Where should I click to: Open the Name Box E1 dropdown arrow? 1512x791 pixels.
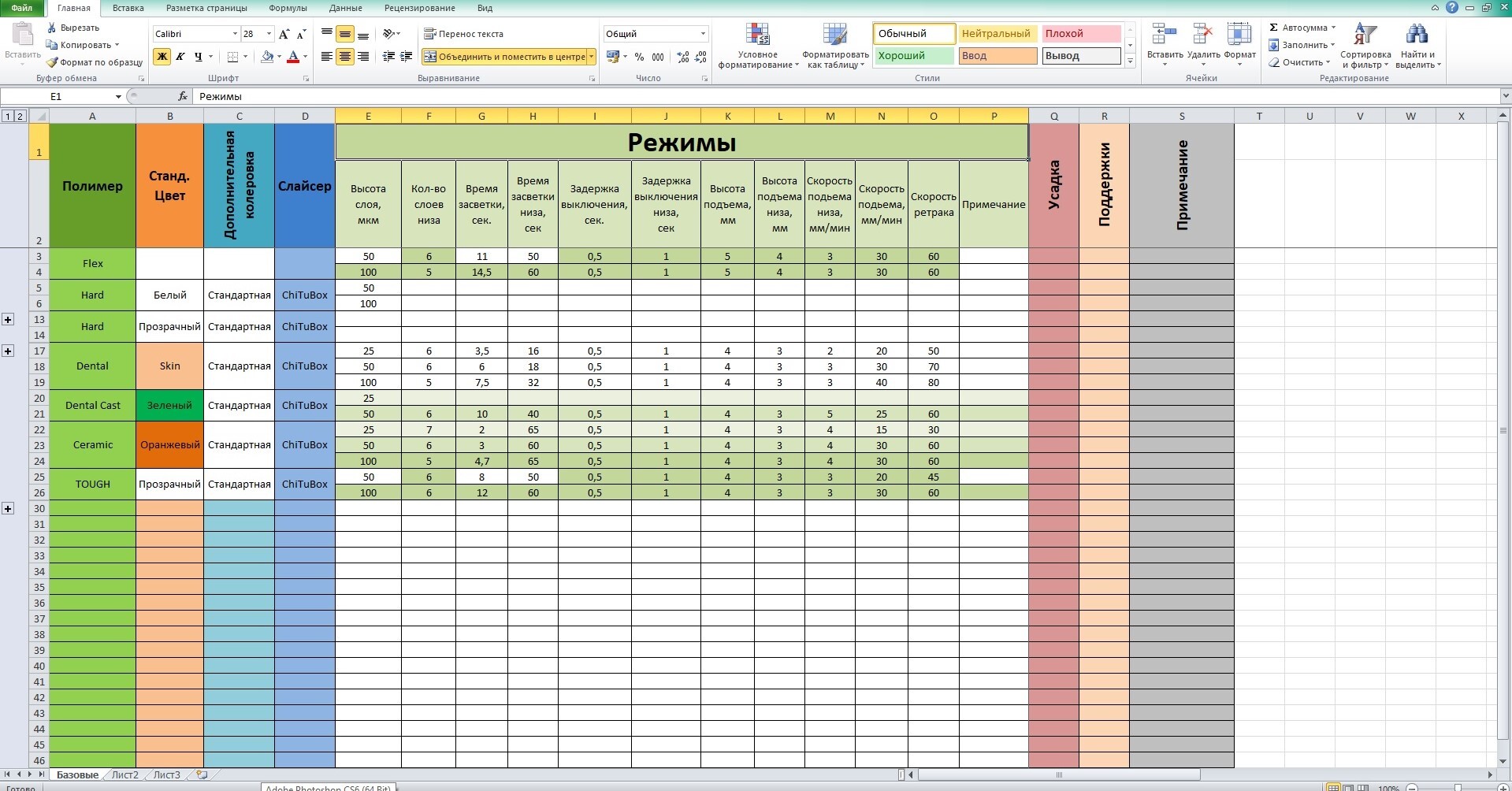tap(118, 96)
